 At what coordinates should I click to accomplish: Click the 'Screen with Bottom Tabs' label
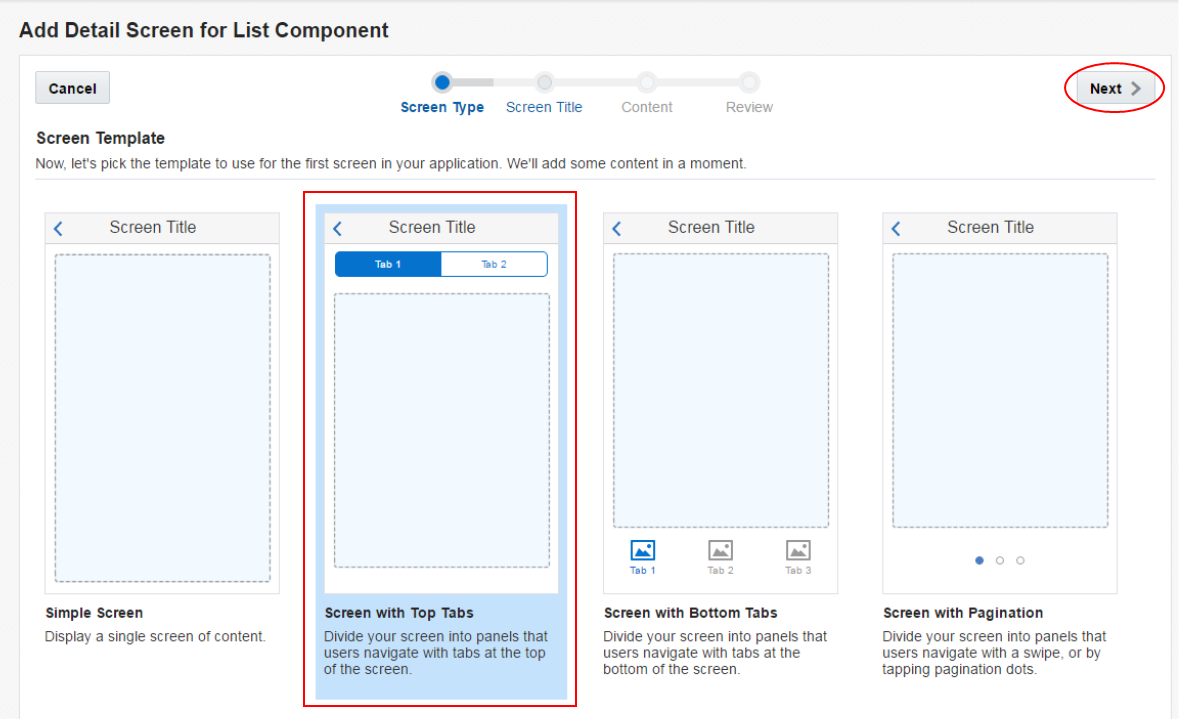690,613
